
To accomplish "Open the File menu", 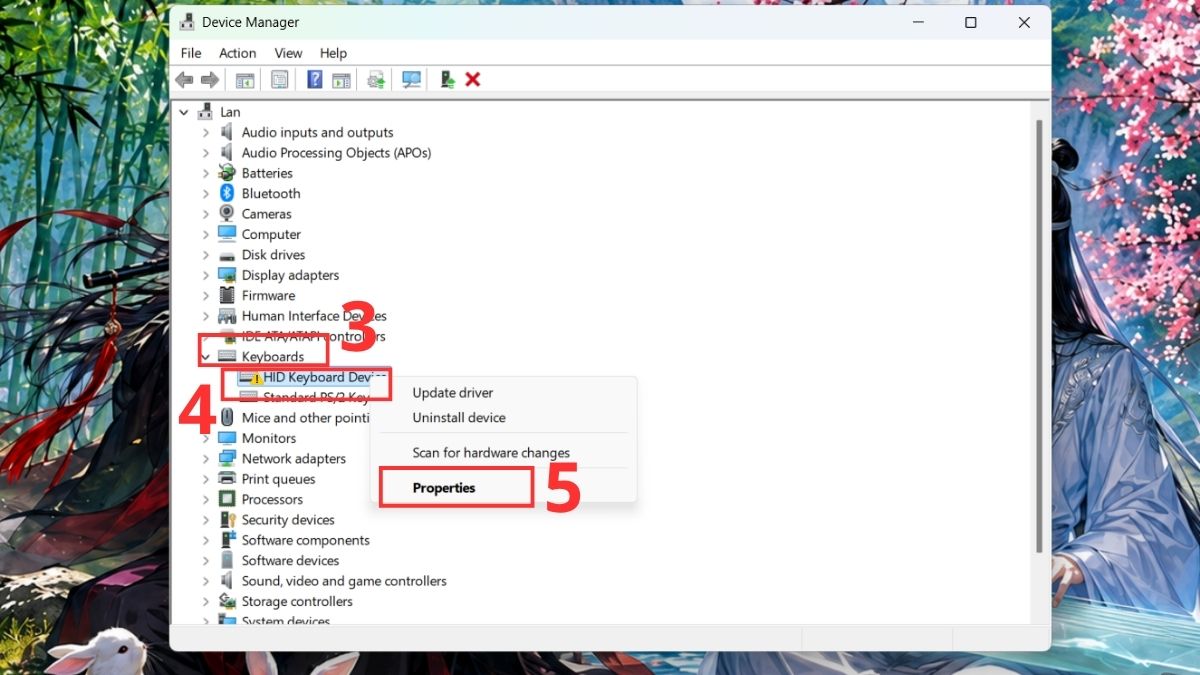I will coord(191,53).
